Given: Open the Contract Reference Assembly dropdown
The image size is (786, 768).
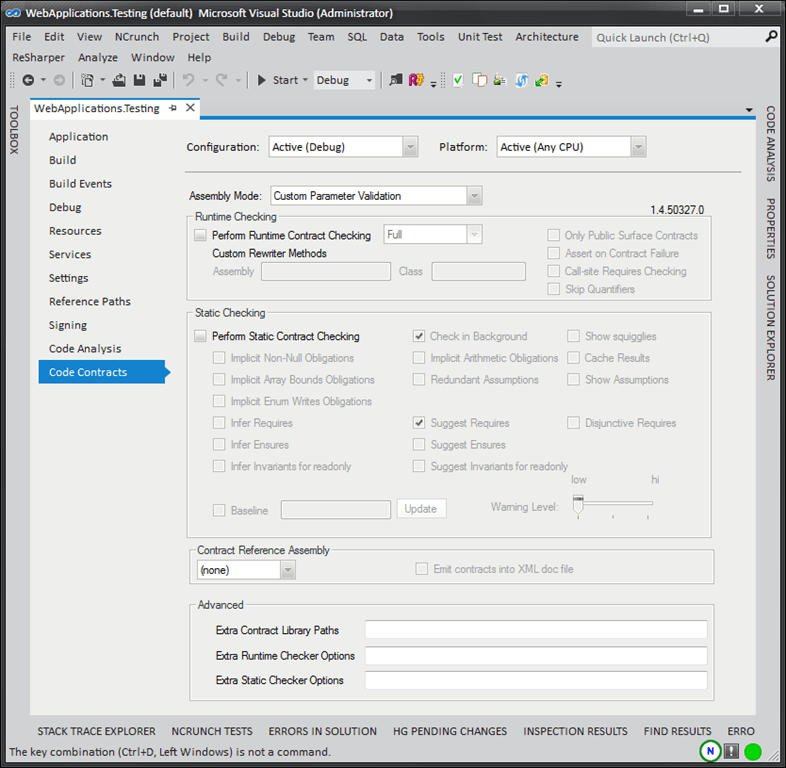Looking at the screenshot, I should point(288,569).
